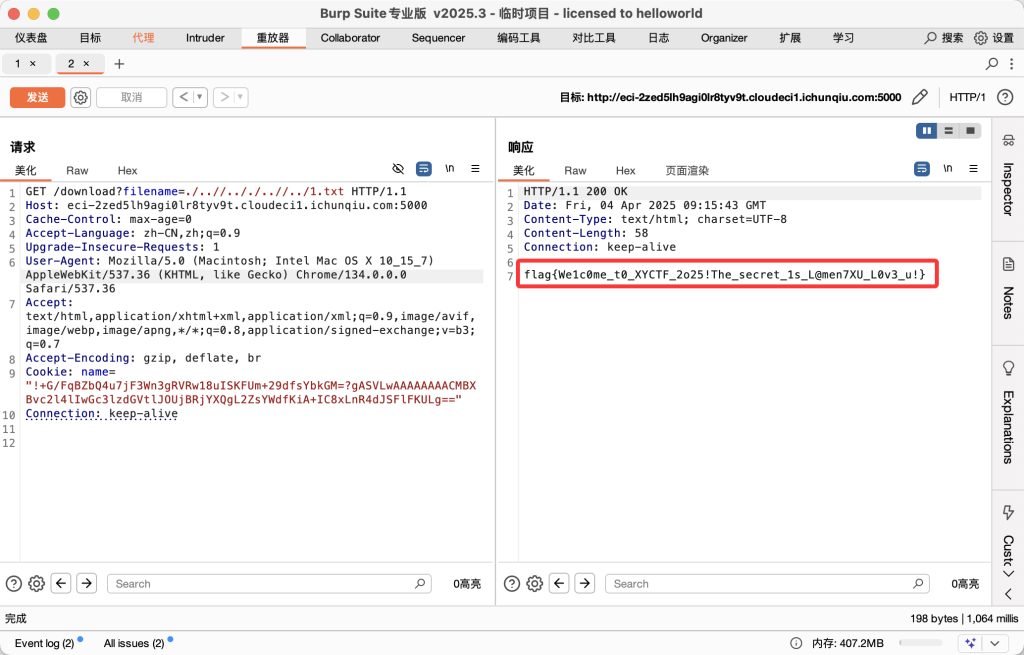This screenshot has height=655, width=1024.
Task: Close Repeater tab 1
Action: pyautogui.click(x=33, y=63)
